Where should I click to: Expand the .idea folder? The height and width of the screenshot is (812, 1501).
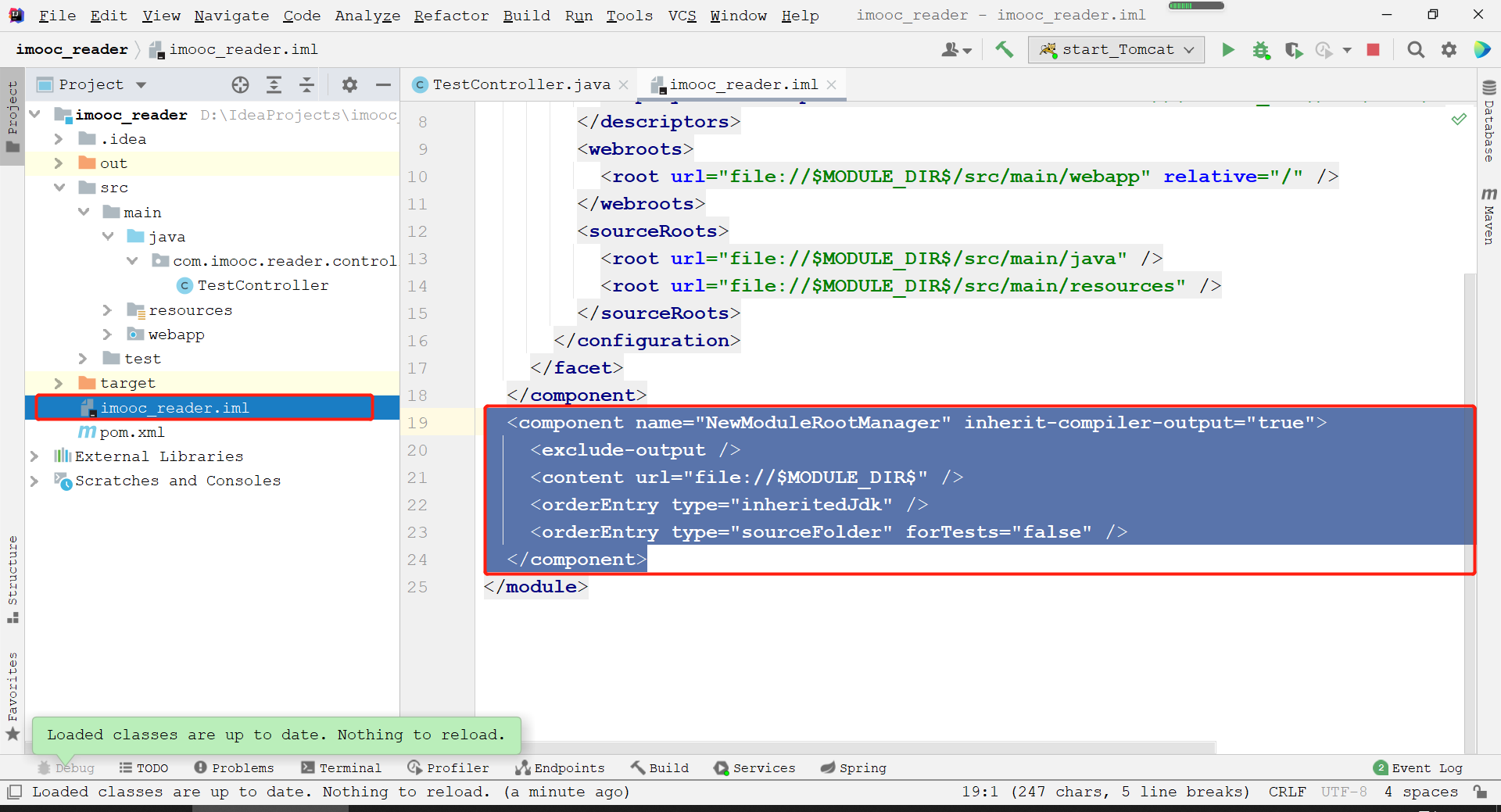coord(59,139)
